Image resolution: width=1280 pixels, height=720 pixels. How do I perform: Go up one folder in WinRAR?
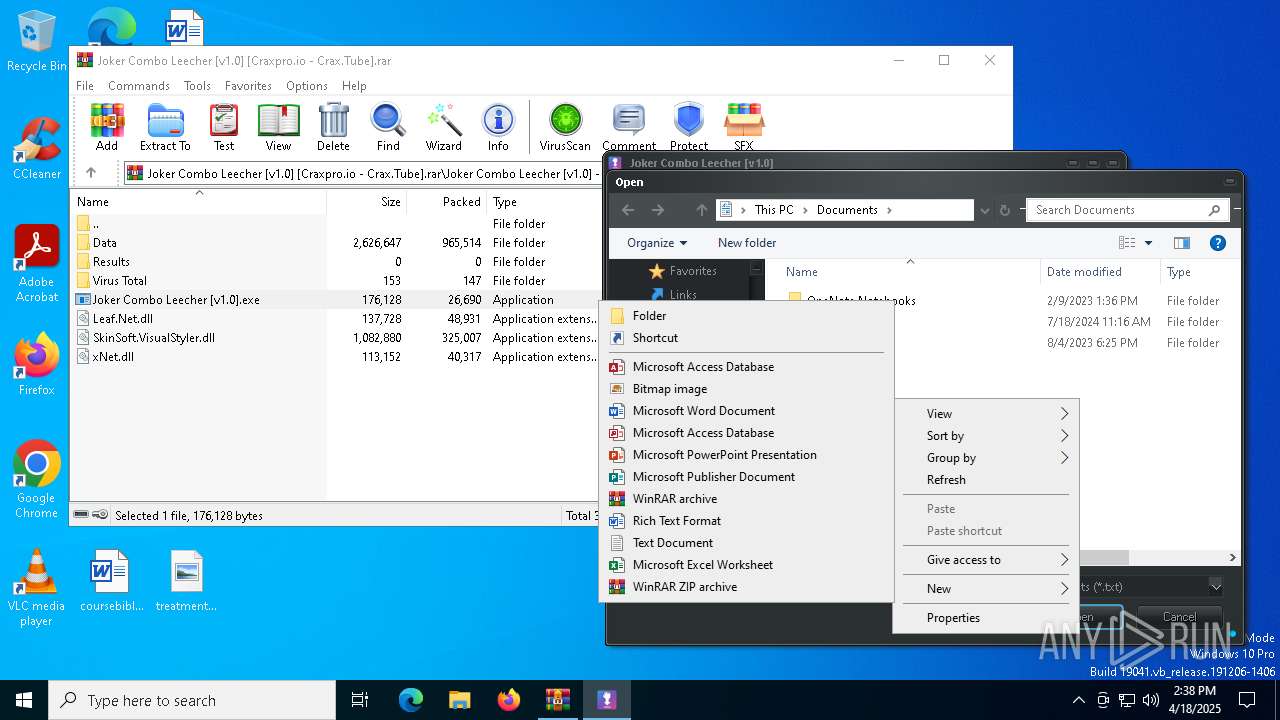tap(91, 173)
